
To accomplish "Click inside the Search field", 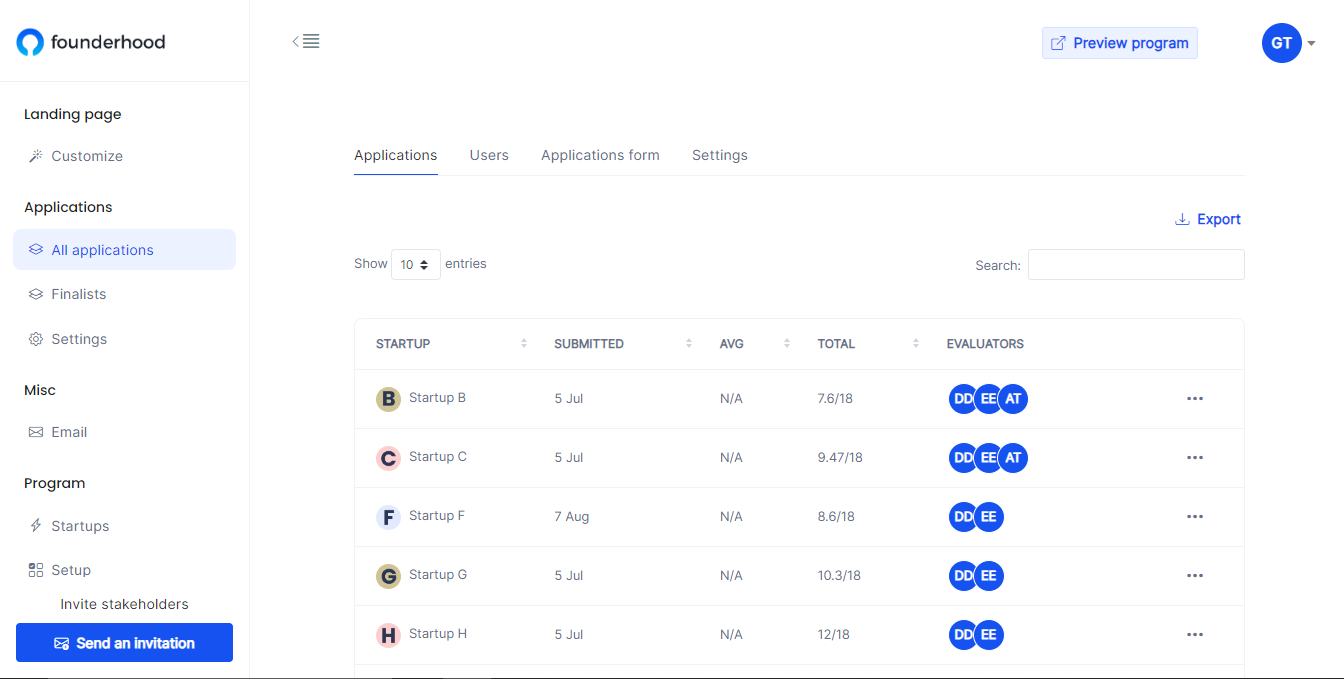I will point(1136,264).
